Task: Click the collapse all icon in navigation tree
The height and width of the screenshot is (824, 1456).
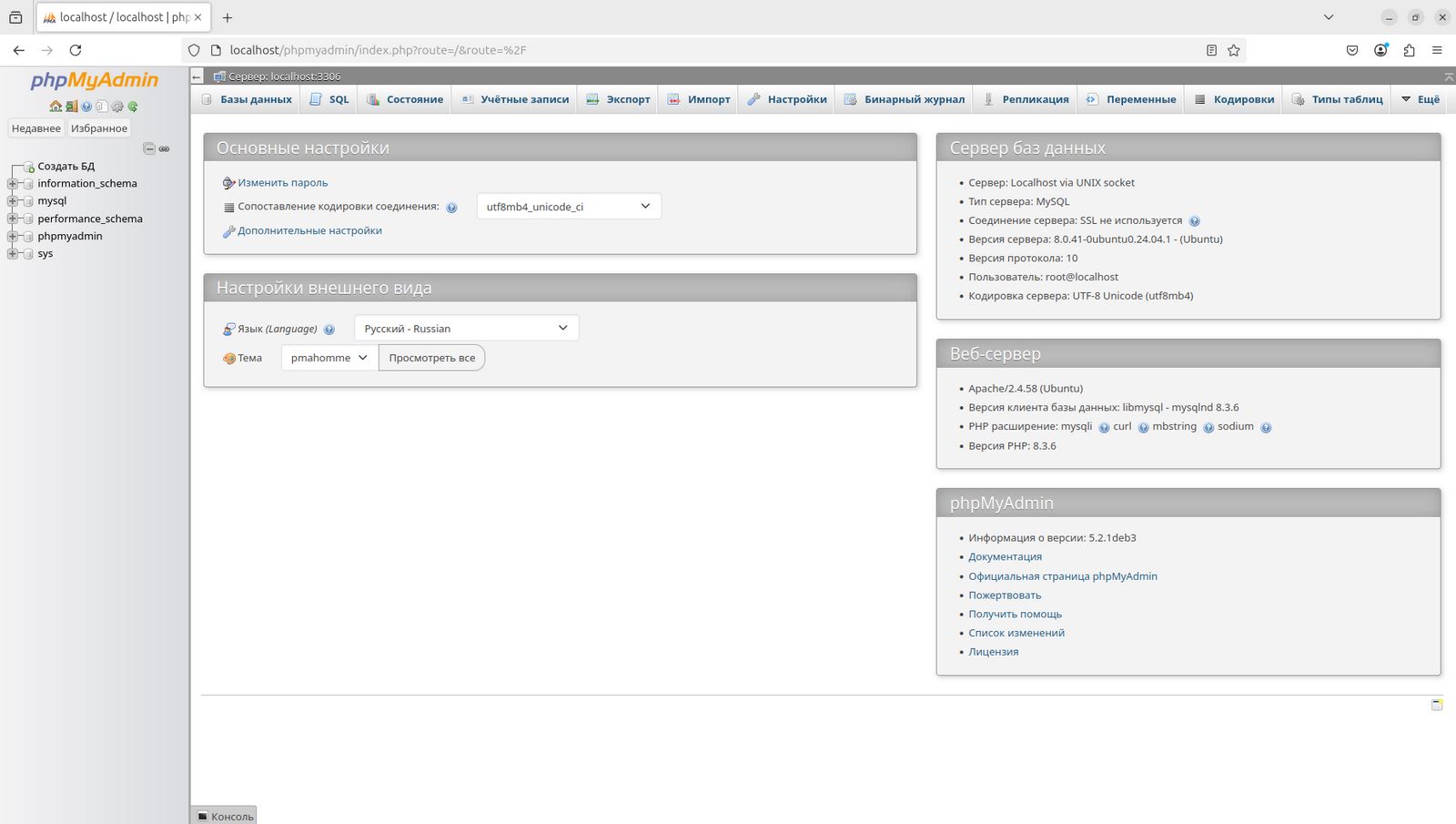Action: (x=149, y=148)
